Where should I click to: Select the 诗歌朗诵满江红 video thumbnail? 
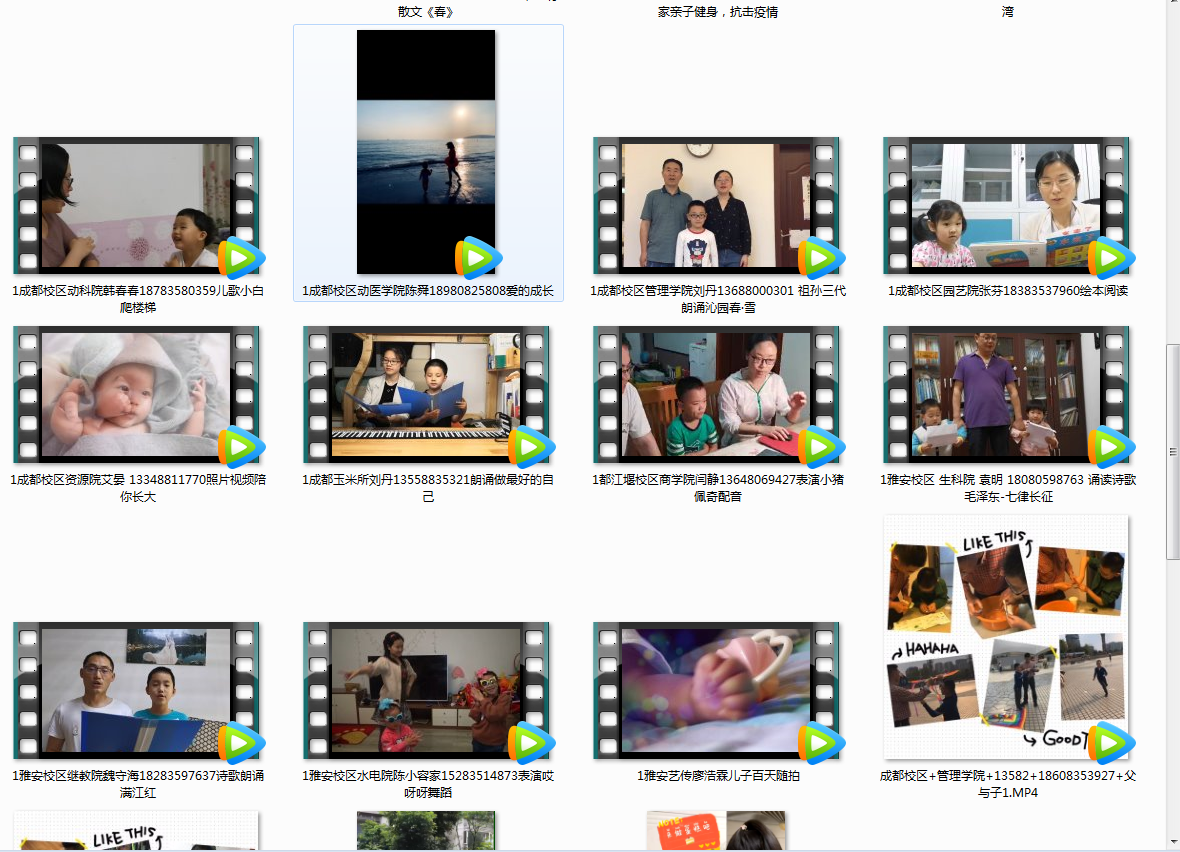pos(136,690)
